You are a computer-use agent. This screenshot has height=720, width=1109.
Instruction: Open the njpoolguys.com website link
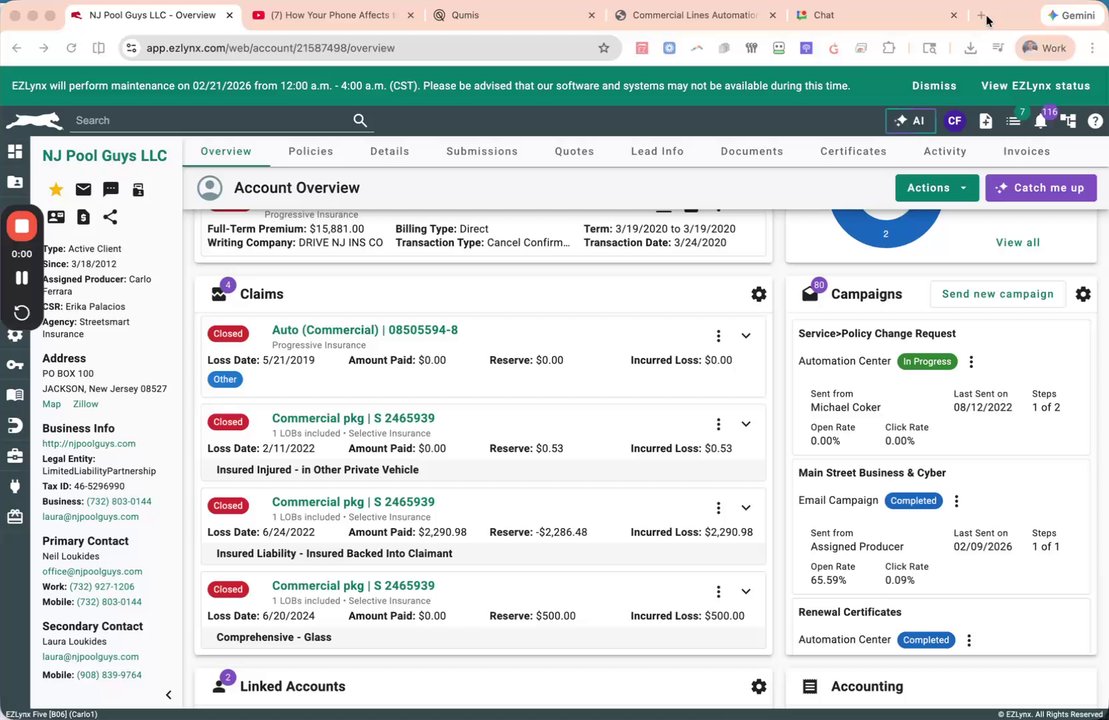pyautogui.click(x=88, y=444)
